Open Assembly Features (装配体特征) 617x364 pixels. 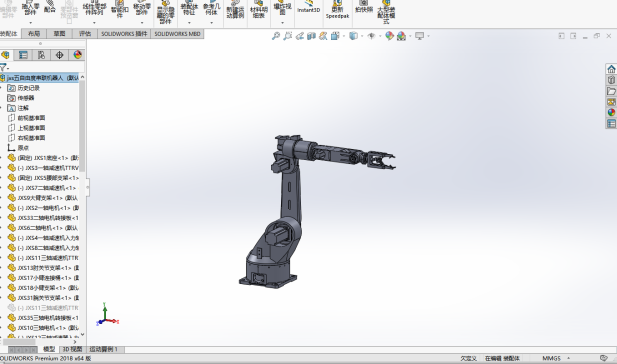point(189,8)
